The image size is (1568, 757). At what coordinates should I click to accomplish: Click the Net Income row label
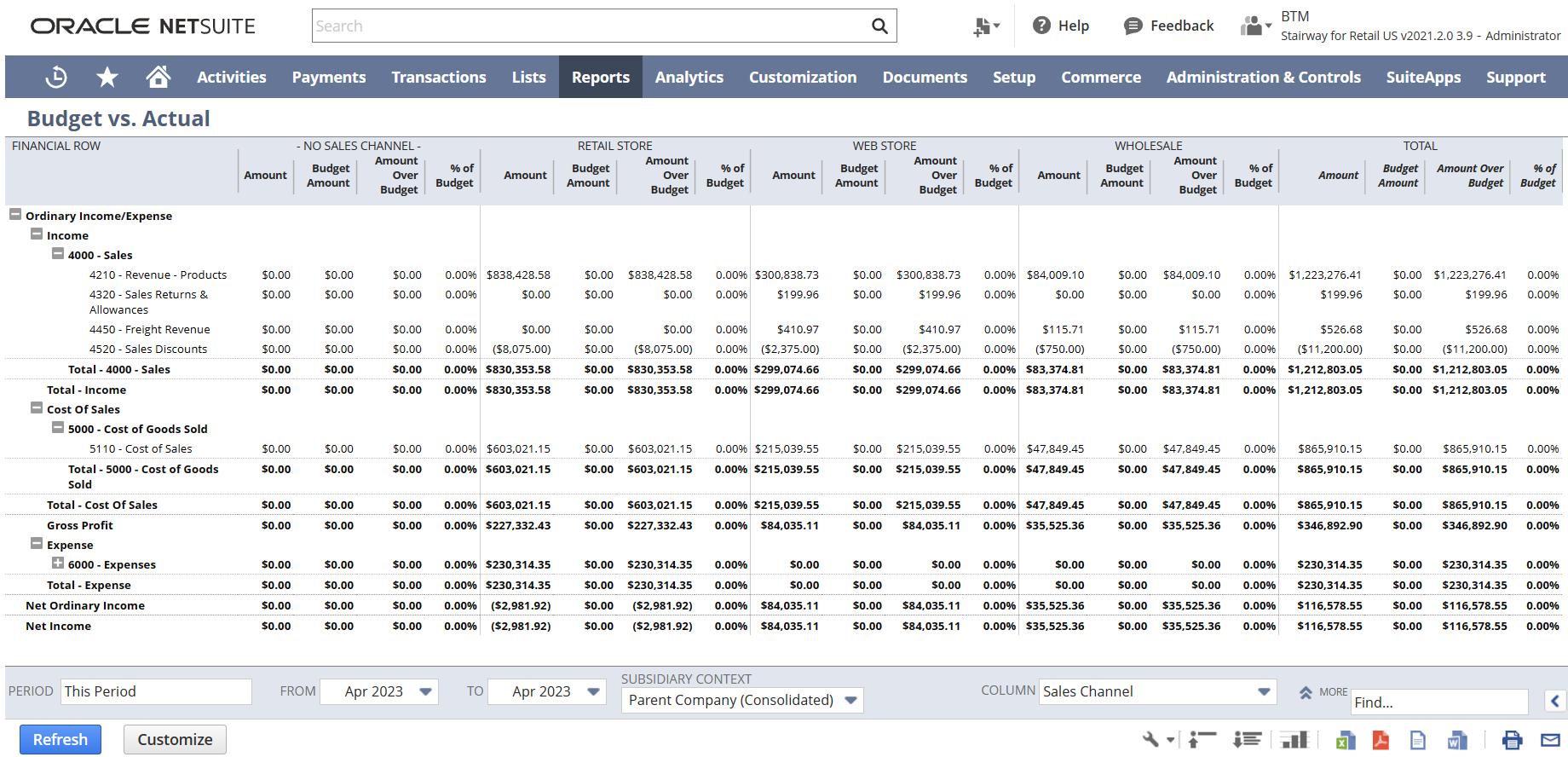tap(58, 626)
